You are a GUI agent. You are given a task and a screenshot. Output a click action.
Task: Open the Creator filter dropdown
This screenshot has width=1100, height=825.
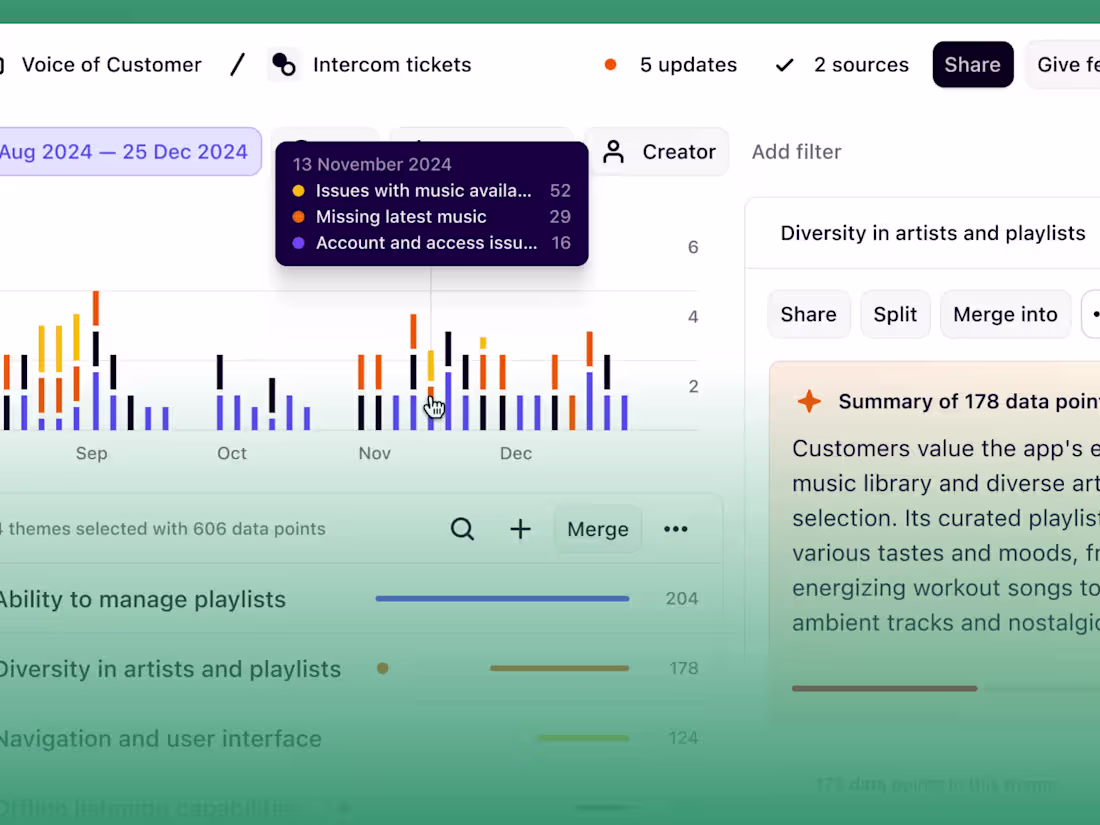click(x=658, y=152)
